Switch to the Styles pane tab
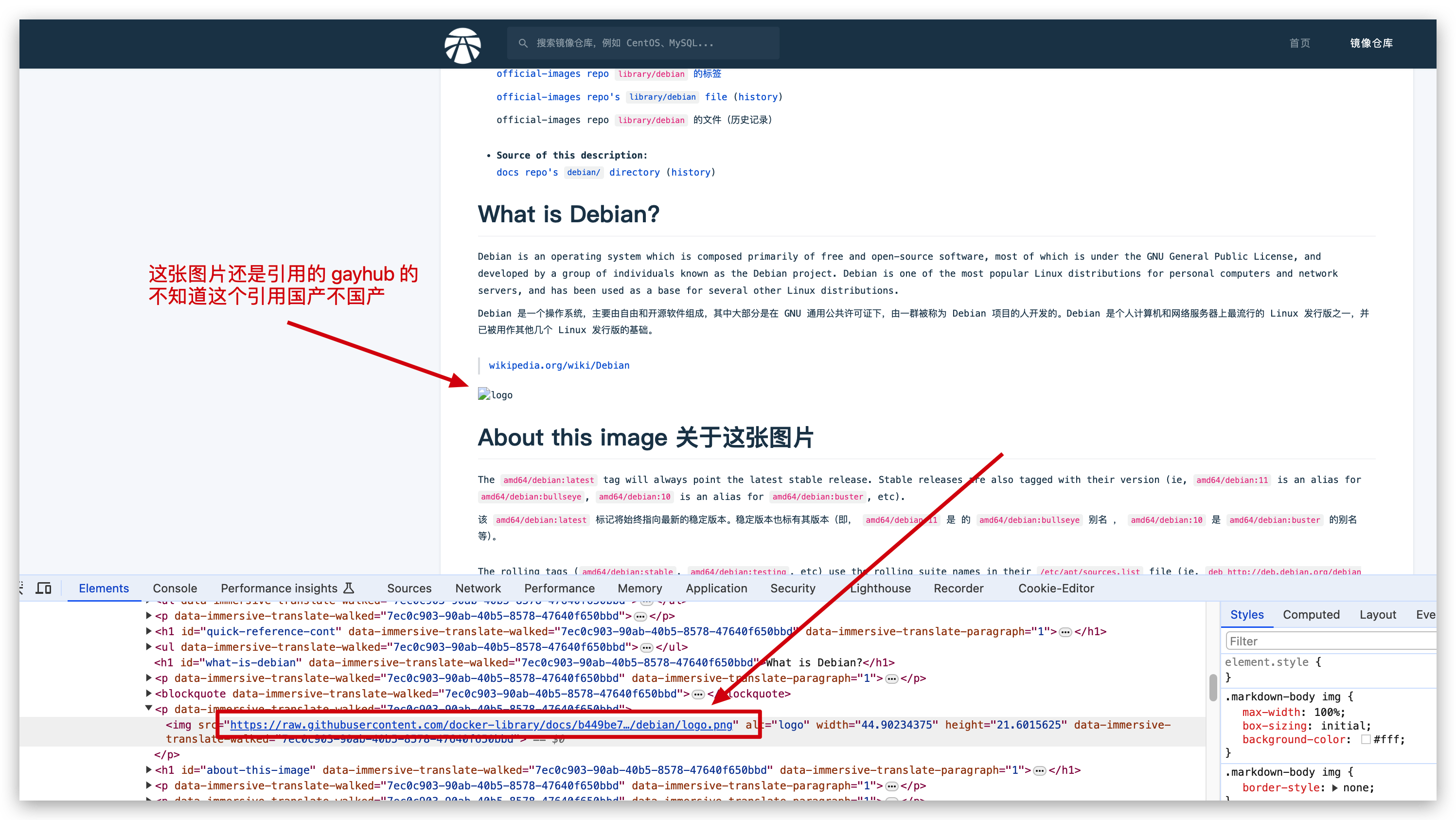 coord(1246,614)
